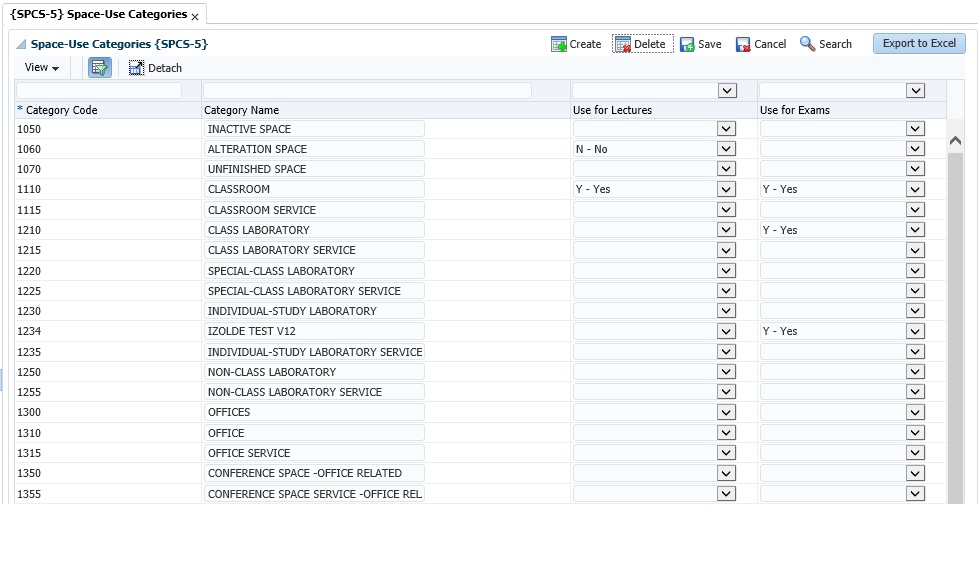Screen dimensions: 978x578
Task: Select the {SPCS-5} Space-Use Categories tab
Action: point(98,14)
